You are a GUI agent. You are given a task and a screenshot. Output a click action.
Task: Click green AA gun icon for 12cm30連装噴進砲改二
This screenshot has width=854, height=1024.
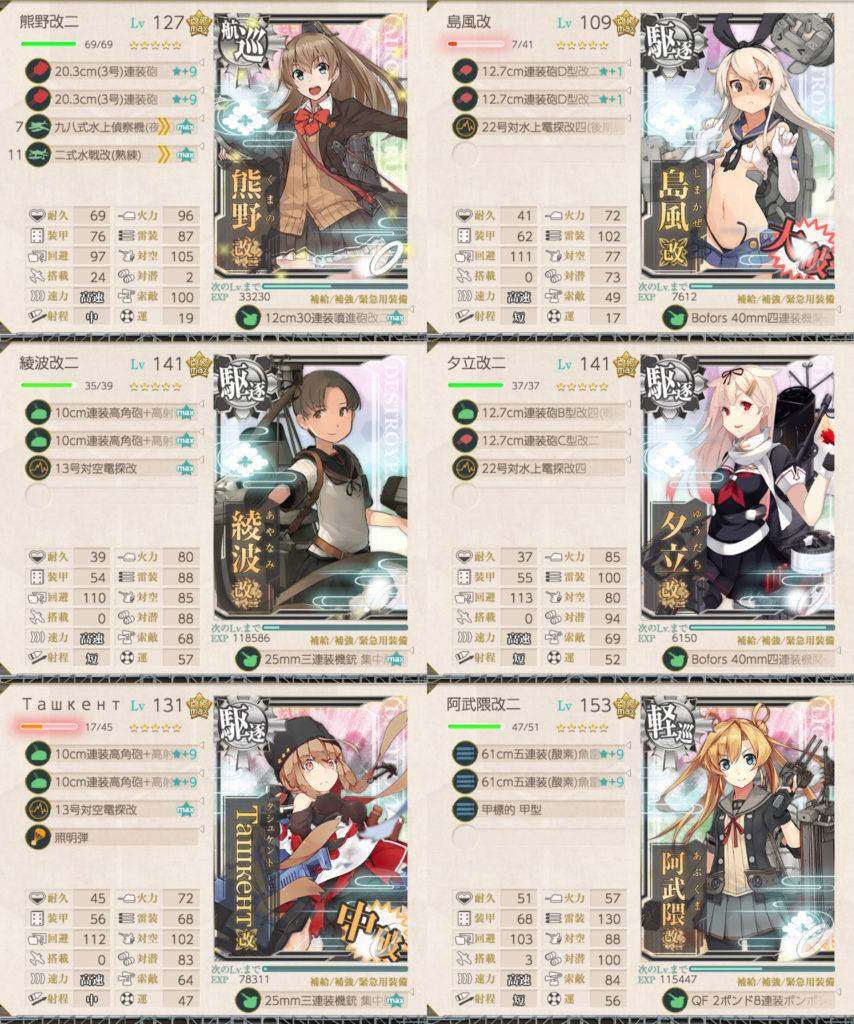tap(248, 318)
